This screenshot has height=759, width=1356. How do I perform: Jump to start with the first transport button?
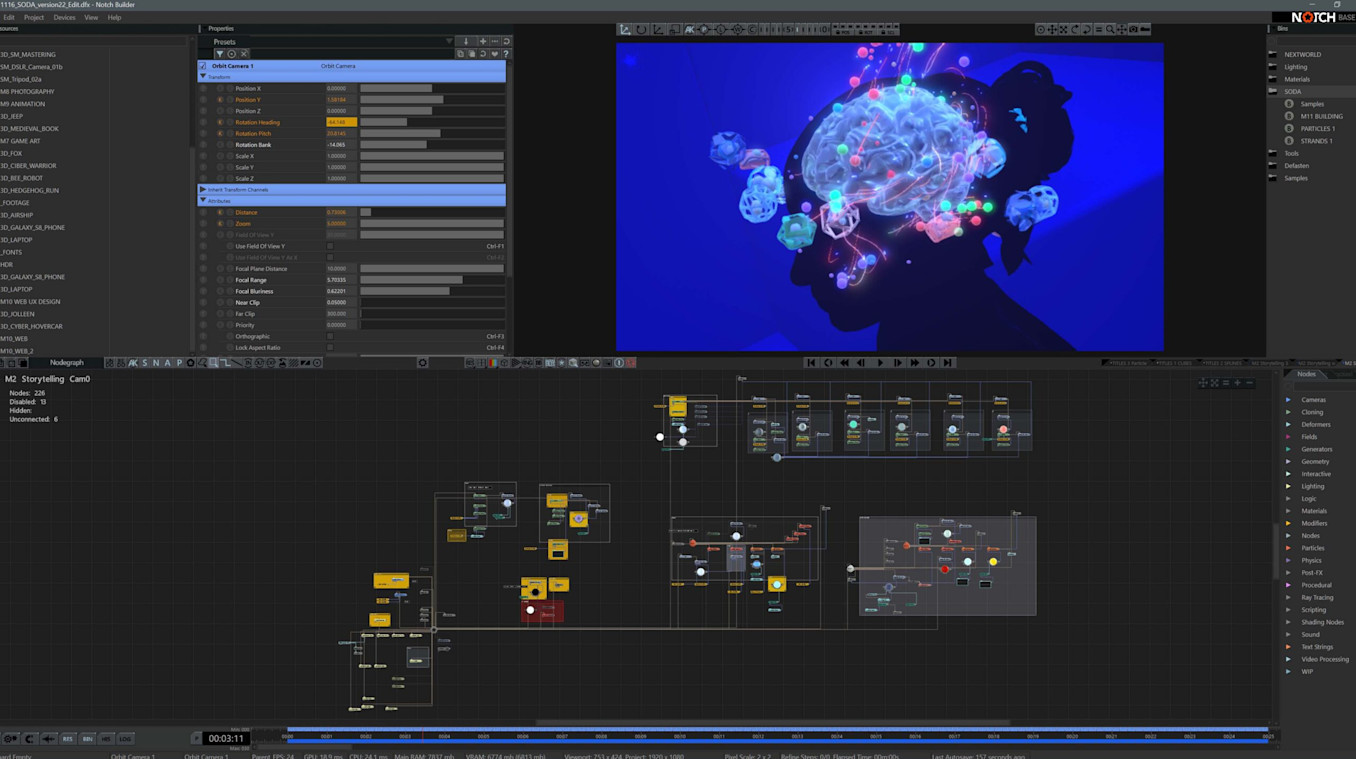click(811, 363)
